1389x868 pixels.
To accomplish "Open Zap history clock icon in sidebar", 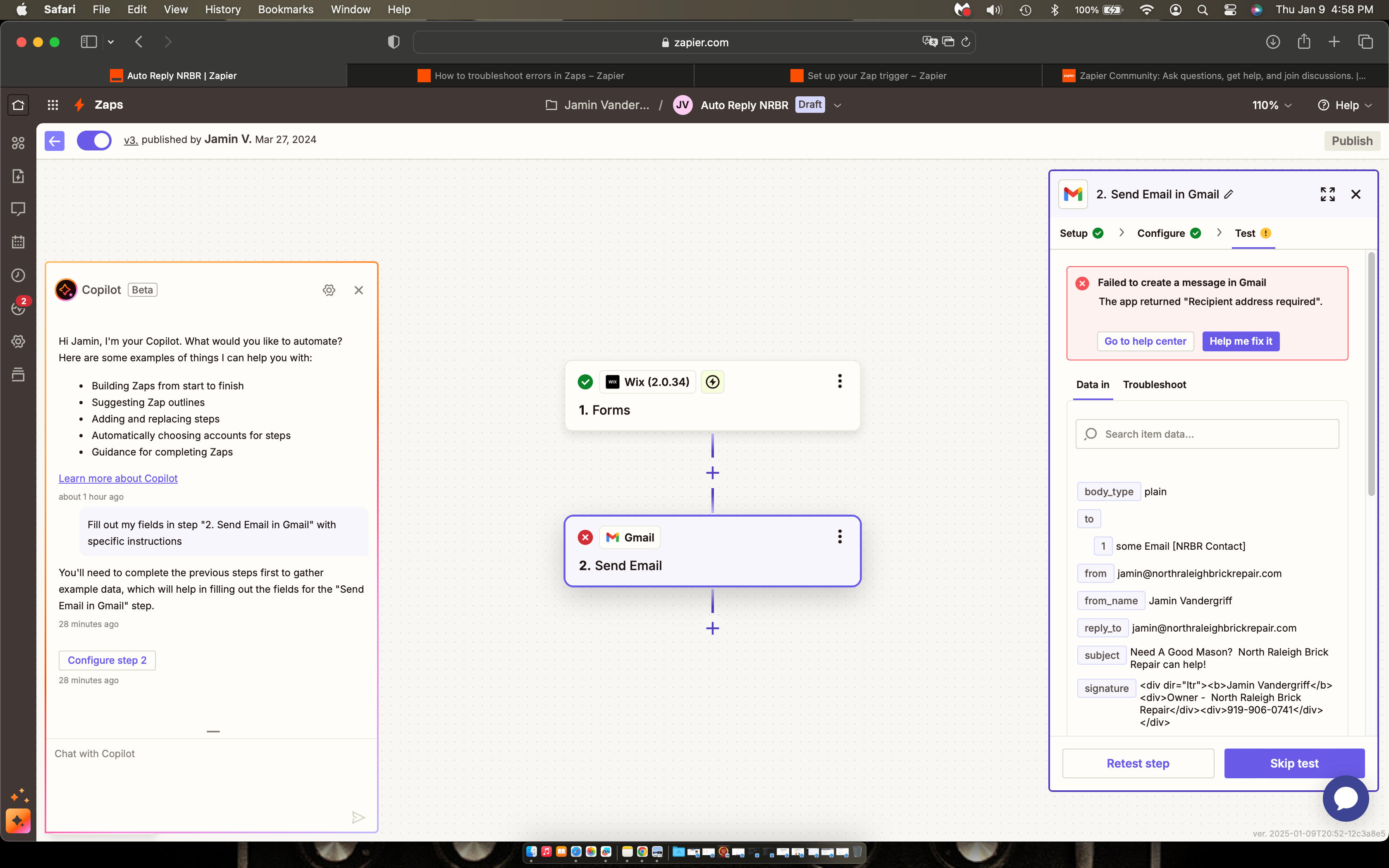I will tap(18, 275).
